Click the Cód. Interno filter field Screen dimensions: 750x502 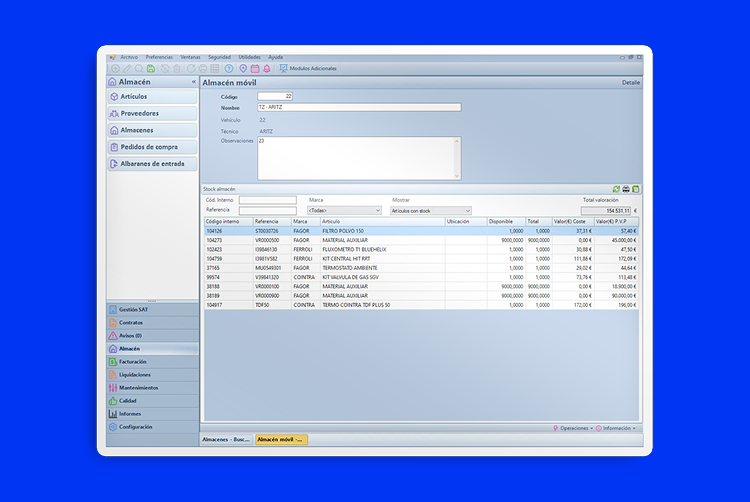(267, 200)
